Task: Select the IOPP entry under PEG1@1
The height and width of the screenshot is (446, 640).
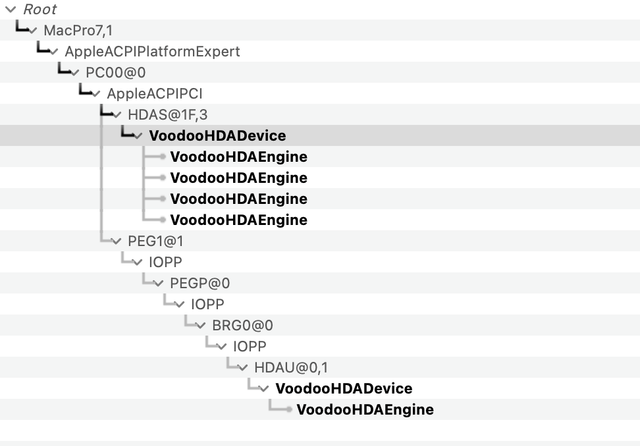Action: coord(165,262)
